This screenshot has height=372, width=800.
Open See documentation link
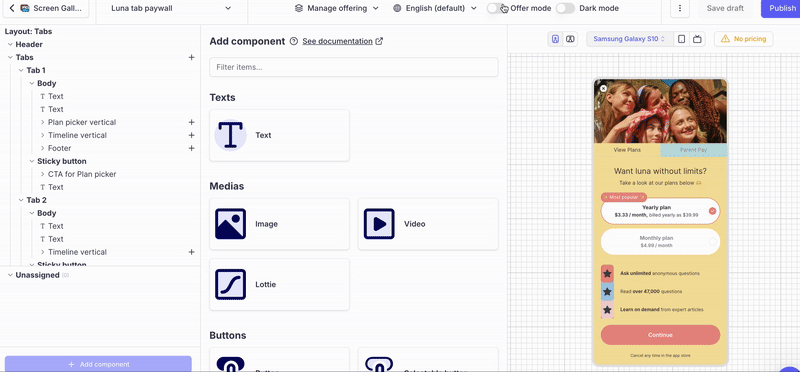[x=337, y=41]
